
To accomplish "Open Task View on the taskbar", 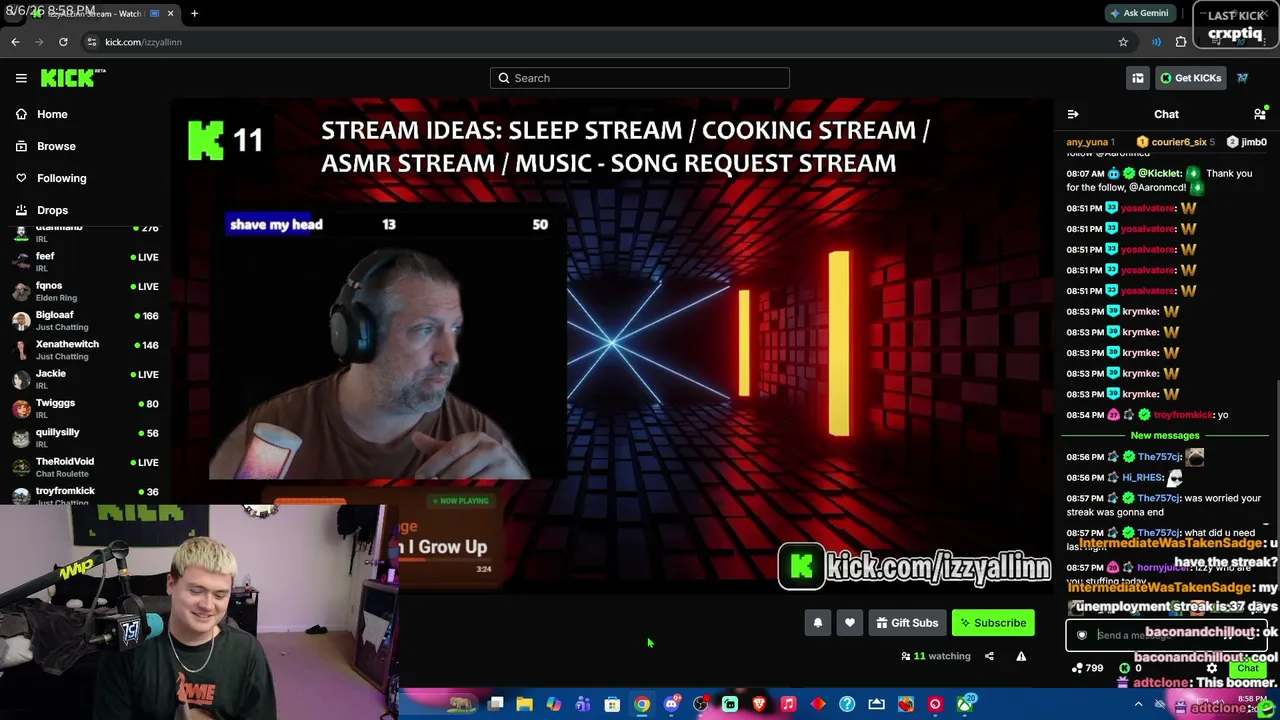I will tap(495, 705).
